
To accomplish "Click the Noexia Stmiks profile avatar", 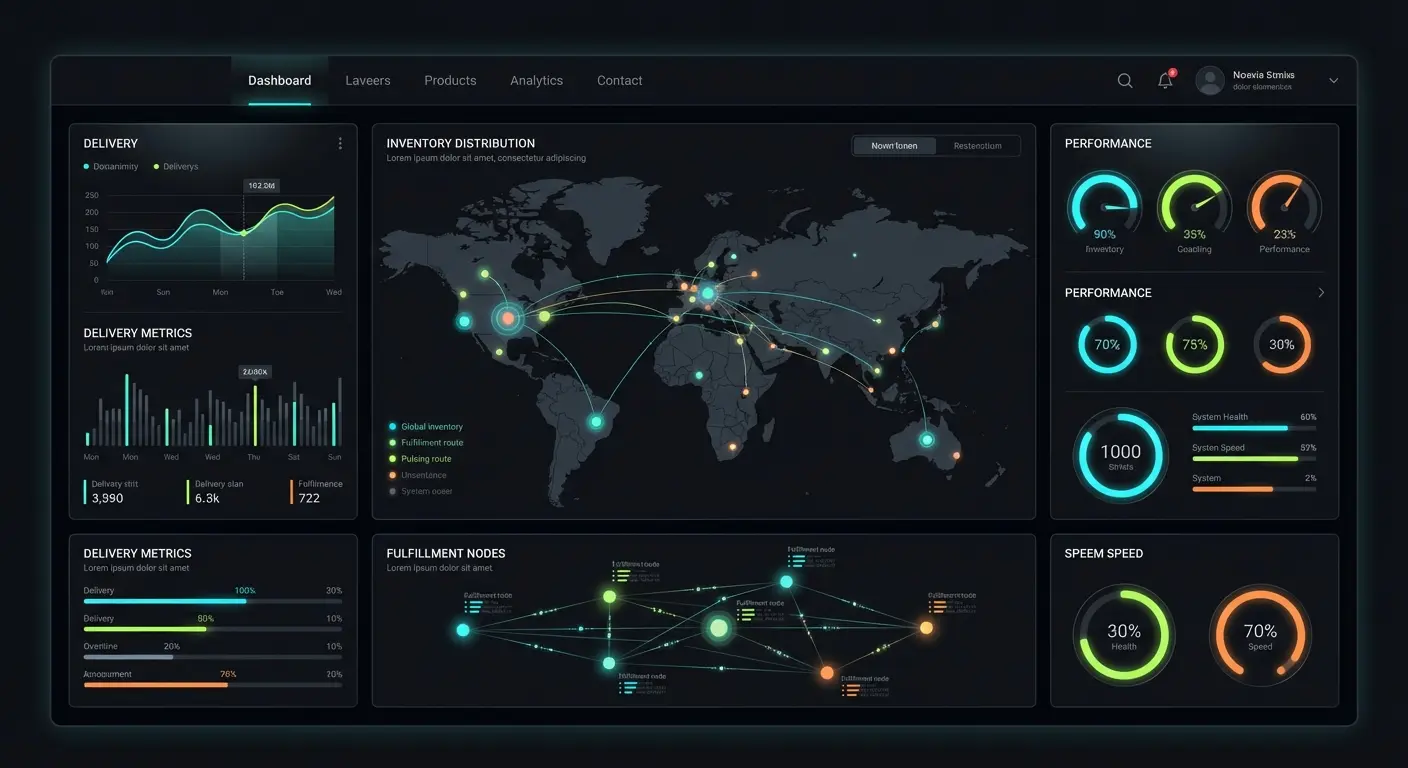I will [1208, 80].
